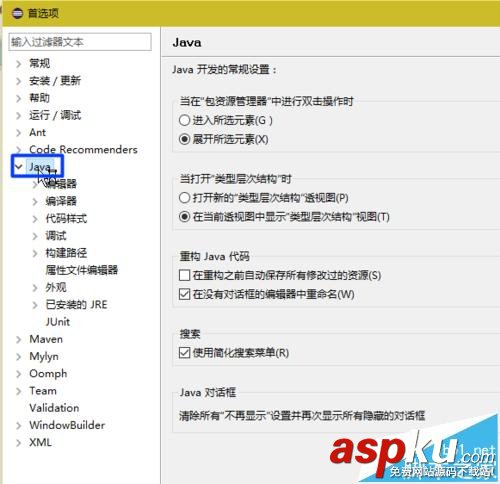Select Validation in the preferences tree
500x484 pixels.
pos(54,409)
